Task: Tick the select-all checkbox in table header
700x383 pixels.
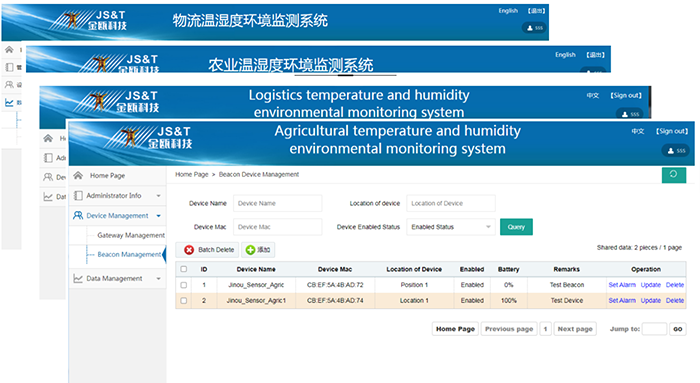Action: [x=183, y=269]
